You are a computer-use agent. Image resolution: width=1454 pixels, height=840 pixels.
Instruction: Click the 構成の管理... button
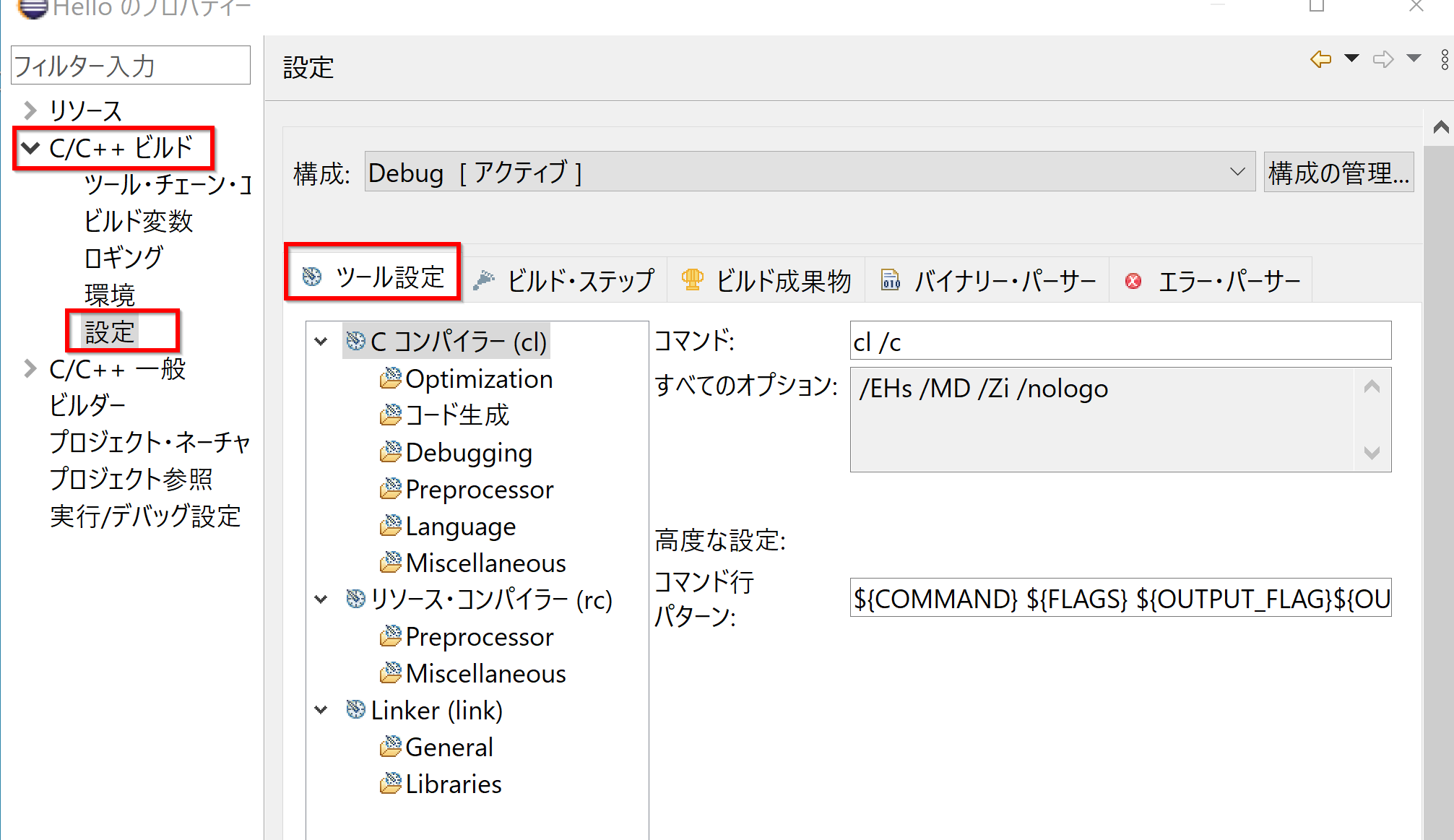click(1338, 173)
